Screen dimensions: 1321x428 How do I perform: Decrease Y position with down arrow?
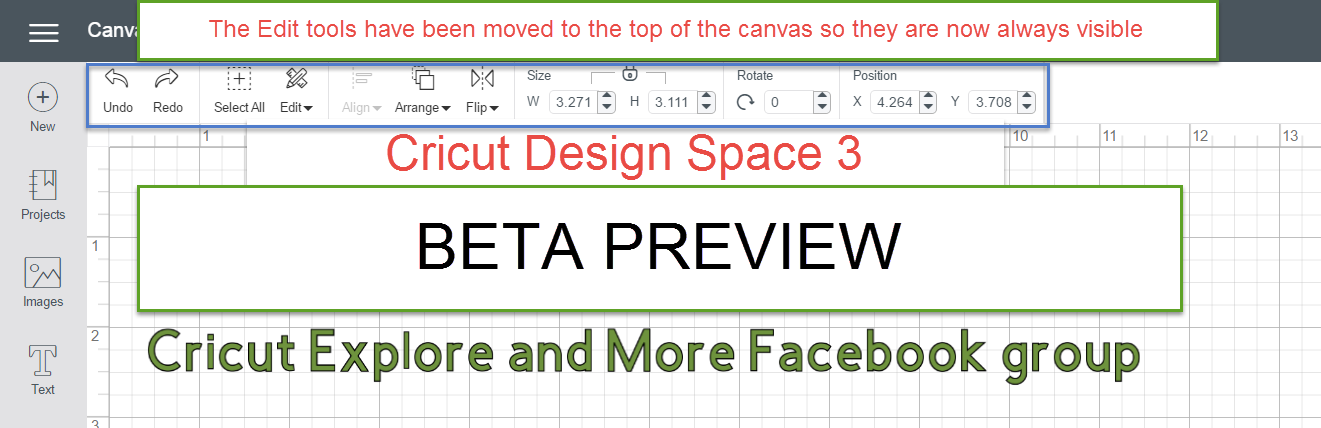click(x=1026, y=107)
